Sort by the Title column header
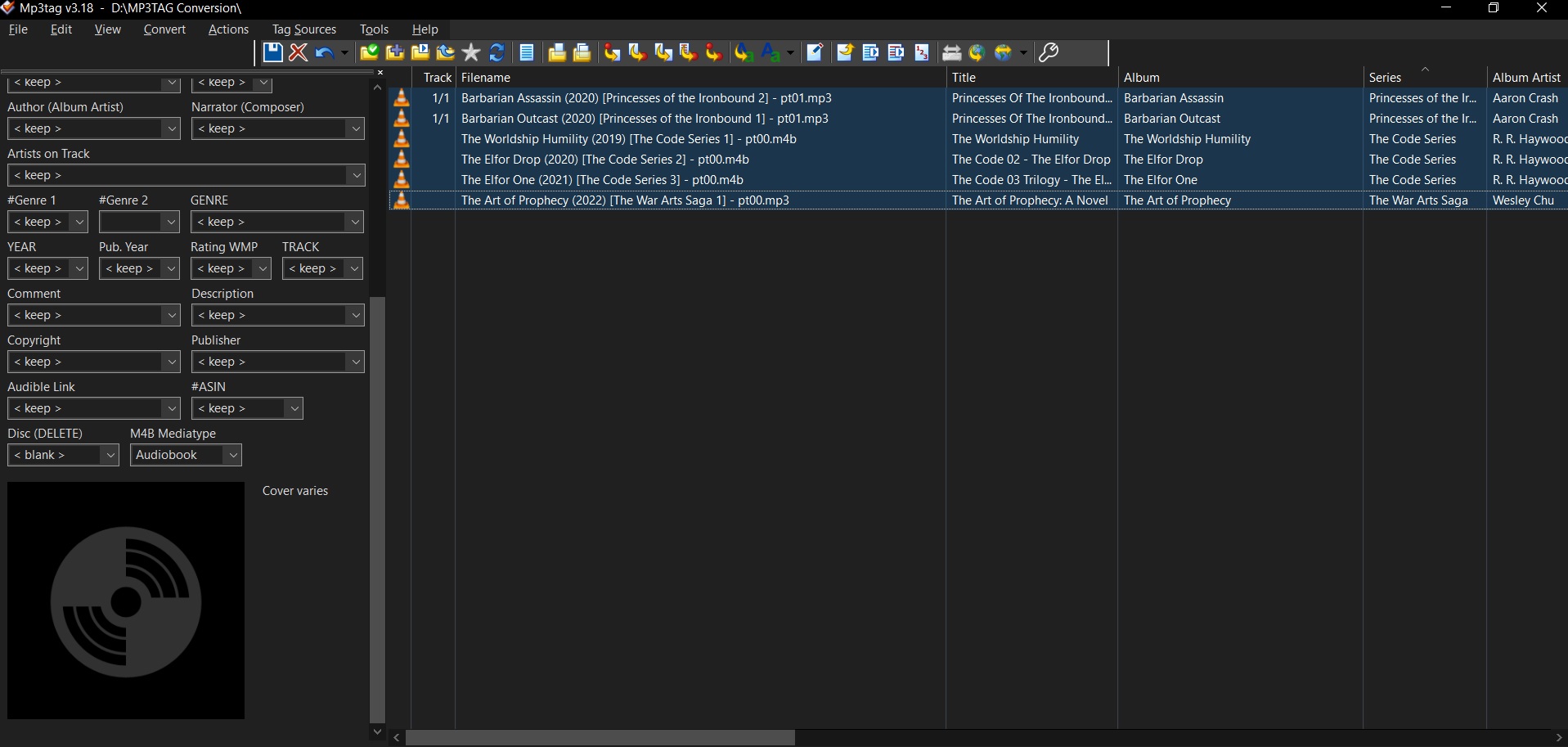This screenshot has height=747, width=1568. 1031,78
